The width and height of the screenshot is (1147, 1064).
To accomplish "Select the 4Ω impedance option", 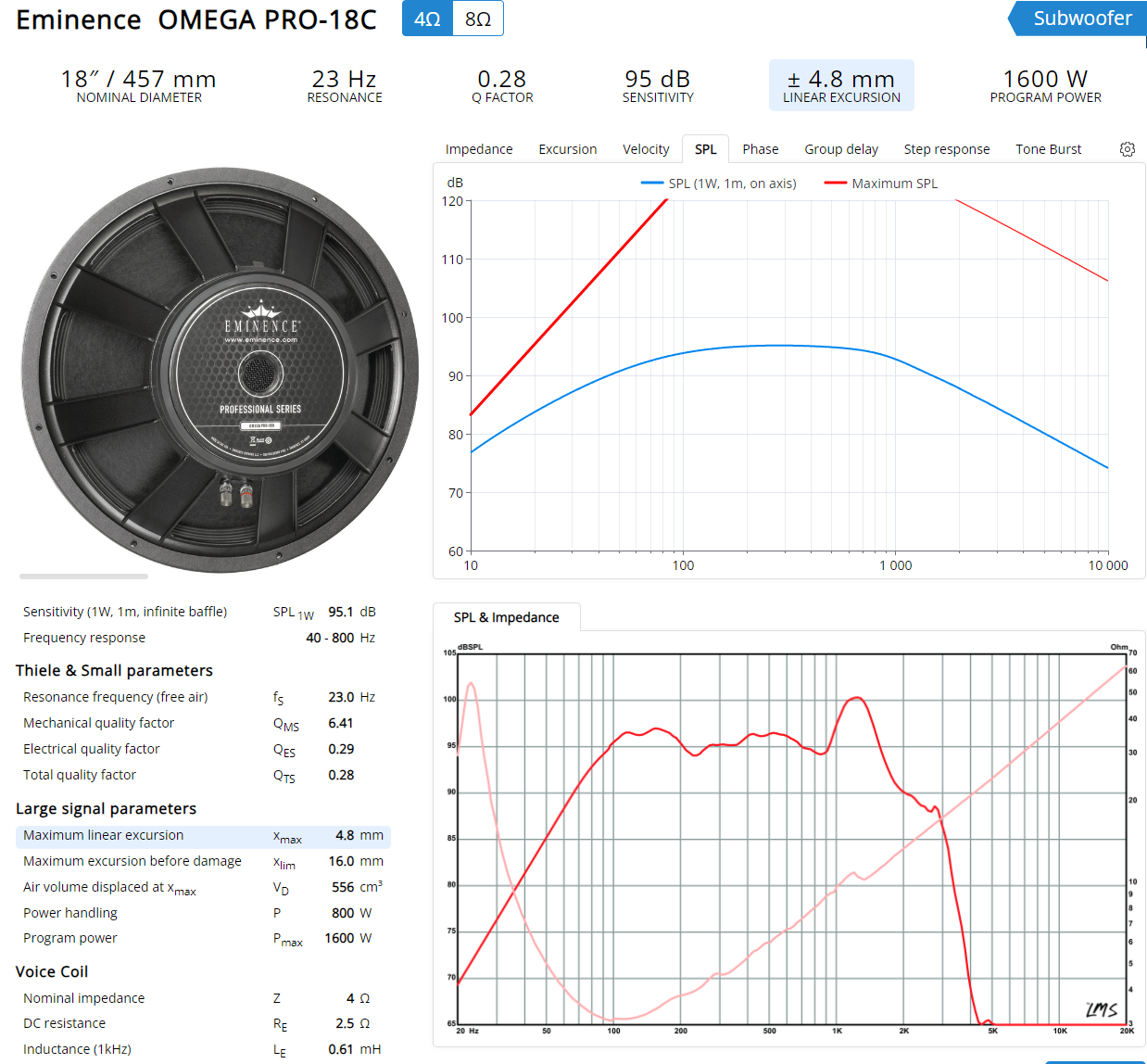I will pos(427,19).
